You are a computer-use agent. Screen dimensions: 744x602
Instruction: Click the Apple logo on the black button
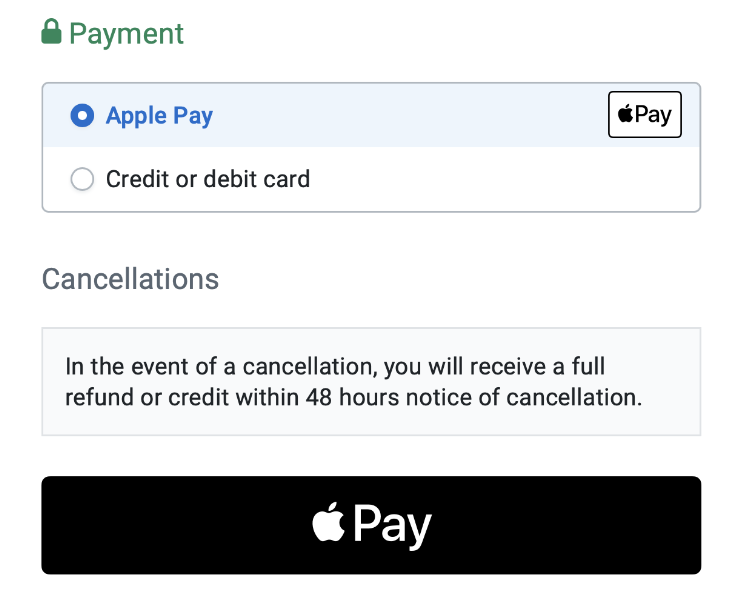pos(328,523)
